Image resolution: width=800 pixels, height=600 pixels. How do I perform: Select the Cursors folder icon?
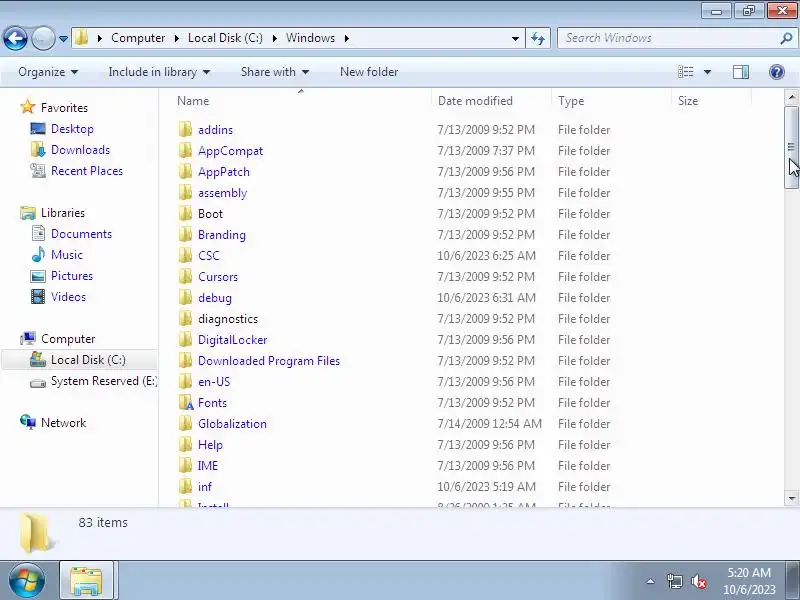pyautogui.click(x=186, y=277)
